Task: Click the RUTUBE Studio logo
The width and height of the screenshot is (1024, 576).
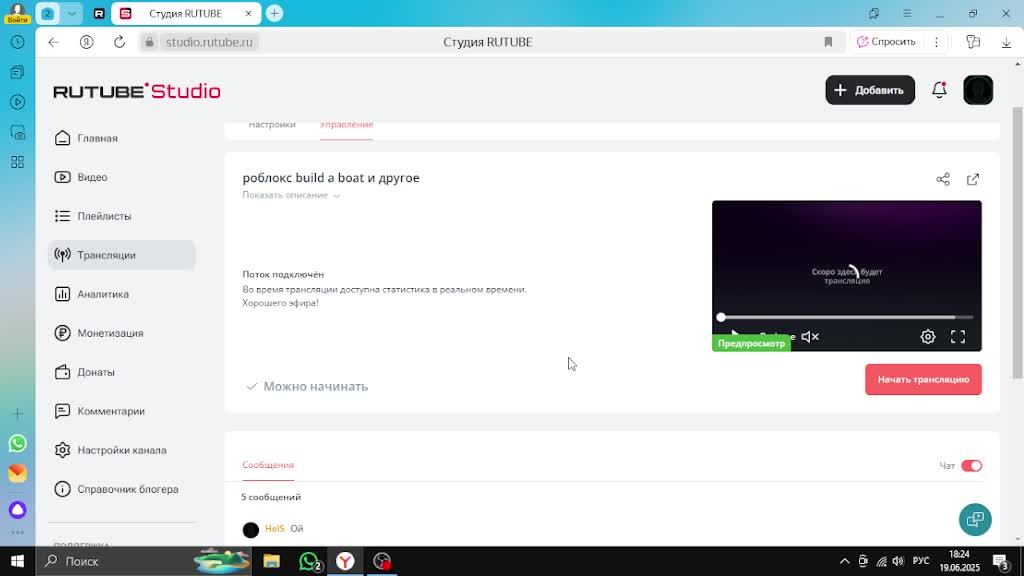Action: tap(137, 91)
